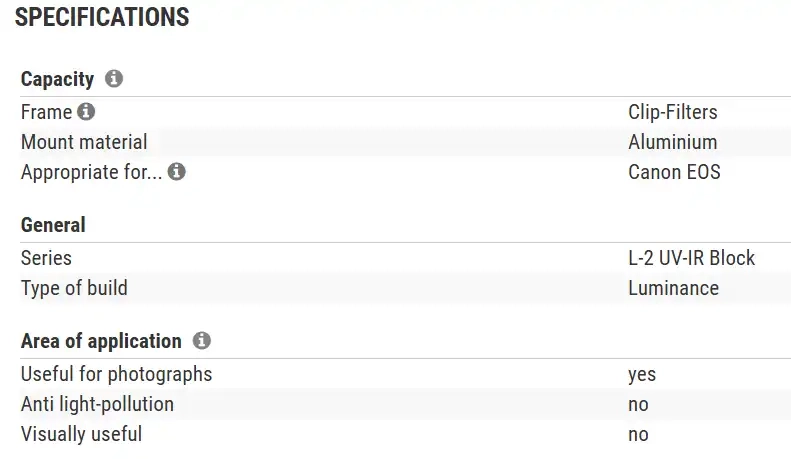The height and width of the screenshot is (459, 791).
Task: Click the General section header
Action: tap(53, 225)
